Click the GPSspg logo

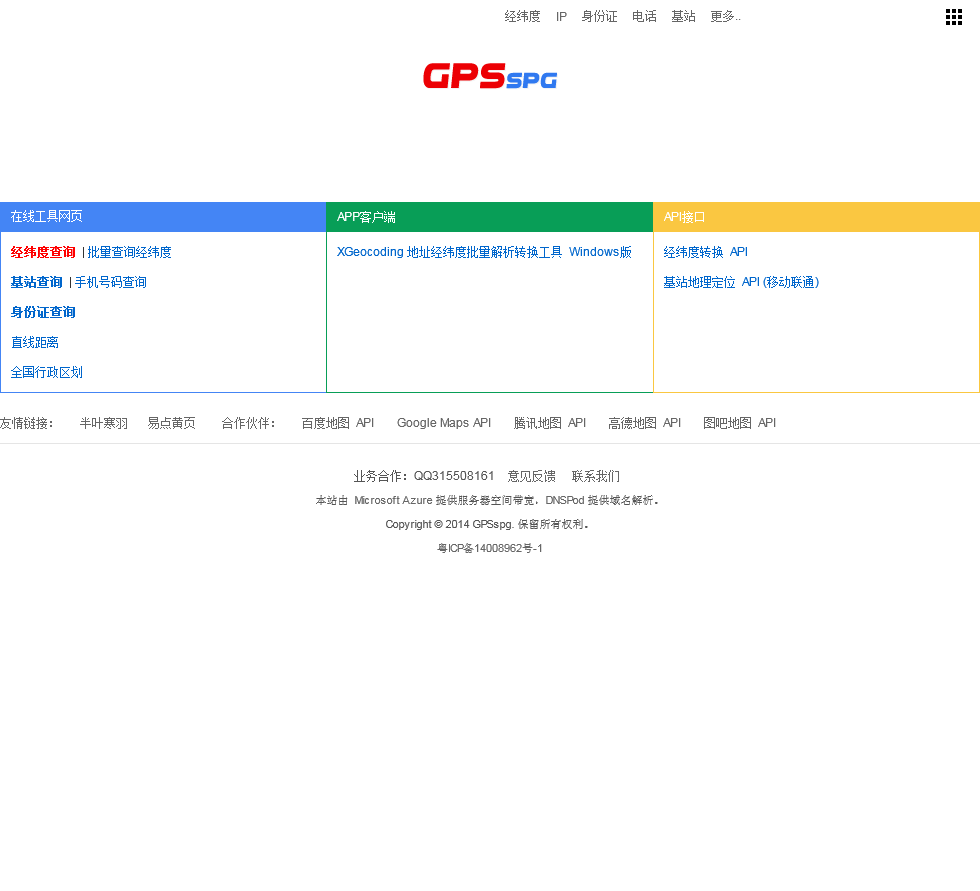pos(490,76)
